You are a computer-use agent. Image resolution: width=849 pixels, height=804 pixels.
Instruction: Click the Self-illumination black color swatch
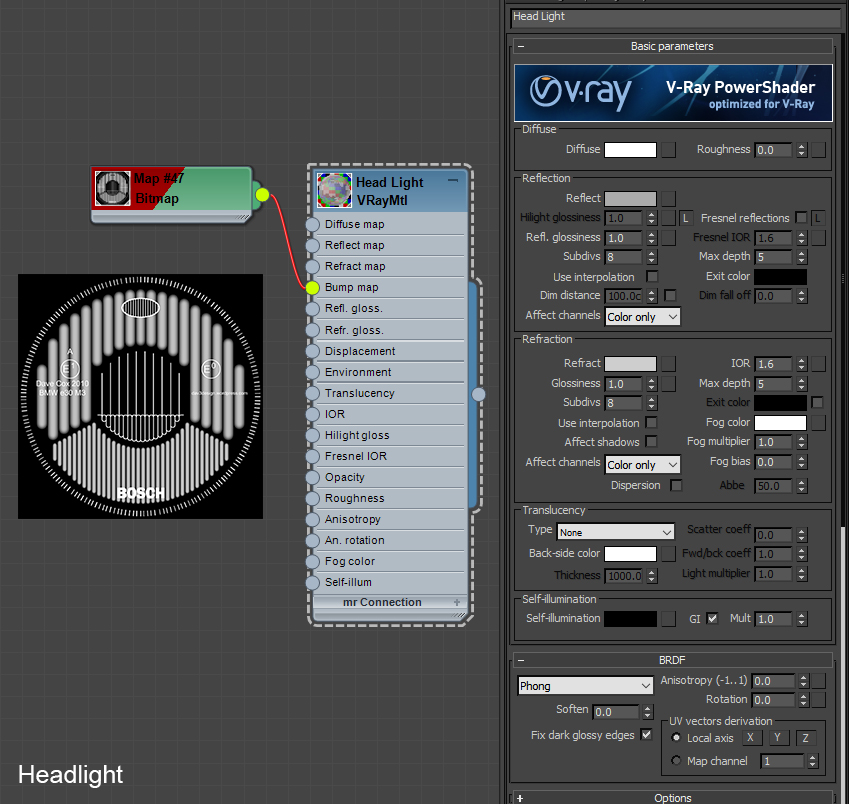point(630,619)
